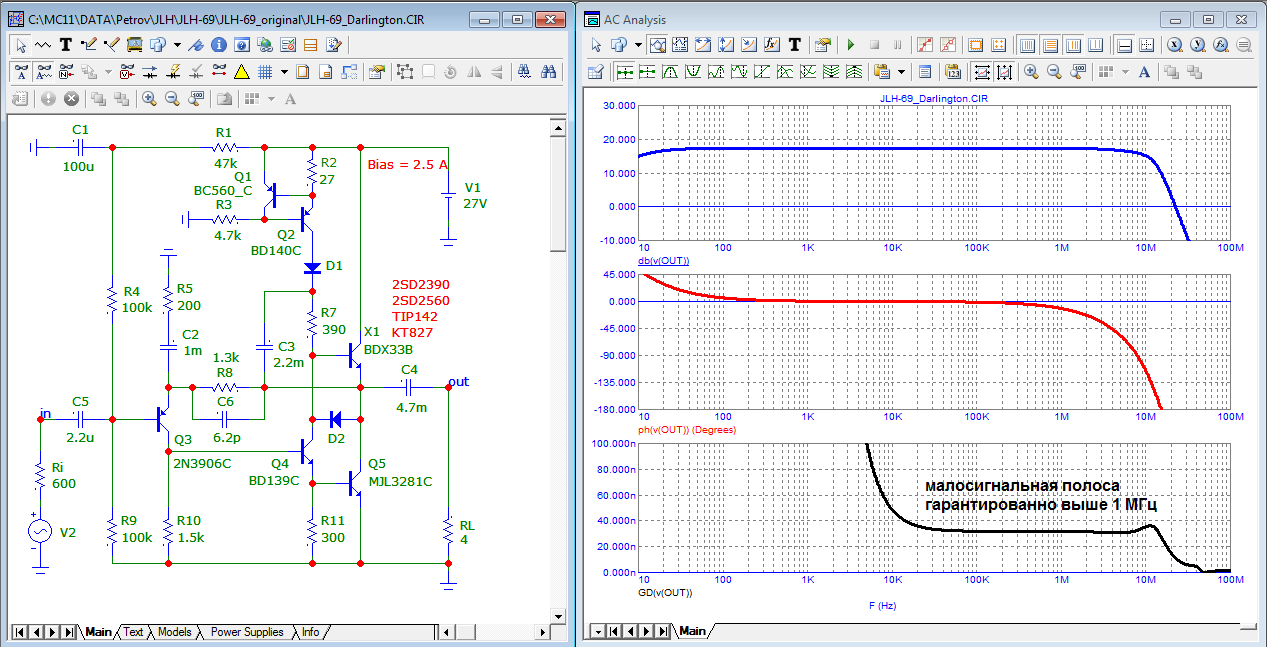The image size is (1267, 647).
Task: Zoom in on the AC Analysis plot
Action: pyautogui.click(x=1030, y=72)
